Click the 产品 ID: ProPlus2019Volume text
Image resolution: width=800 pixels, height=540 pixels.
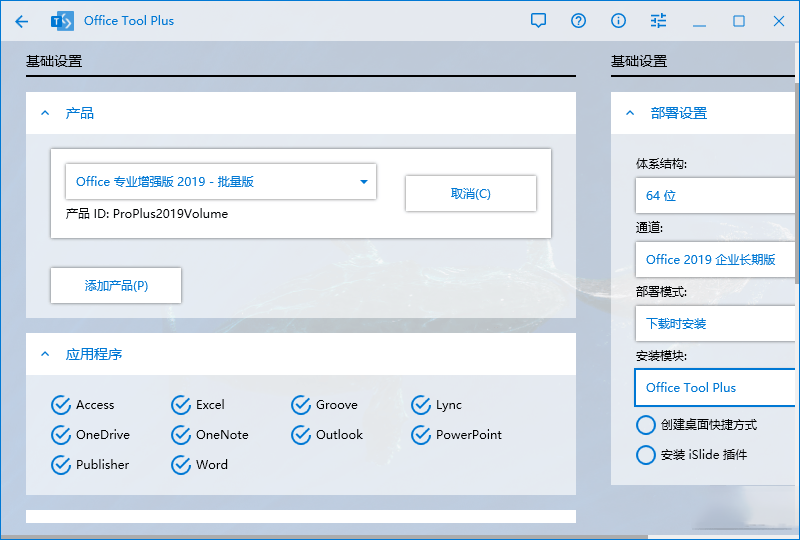(x=147, y=214)
